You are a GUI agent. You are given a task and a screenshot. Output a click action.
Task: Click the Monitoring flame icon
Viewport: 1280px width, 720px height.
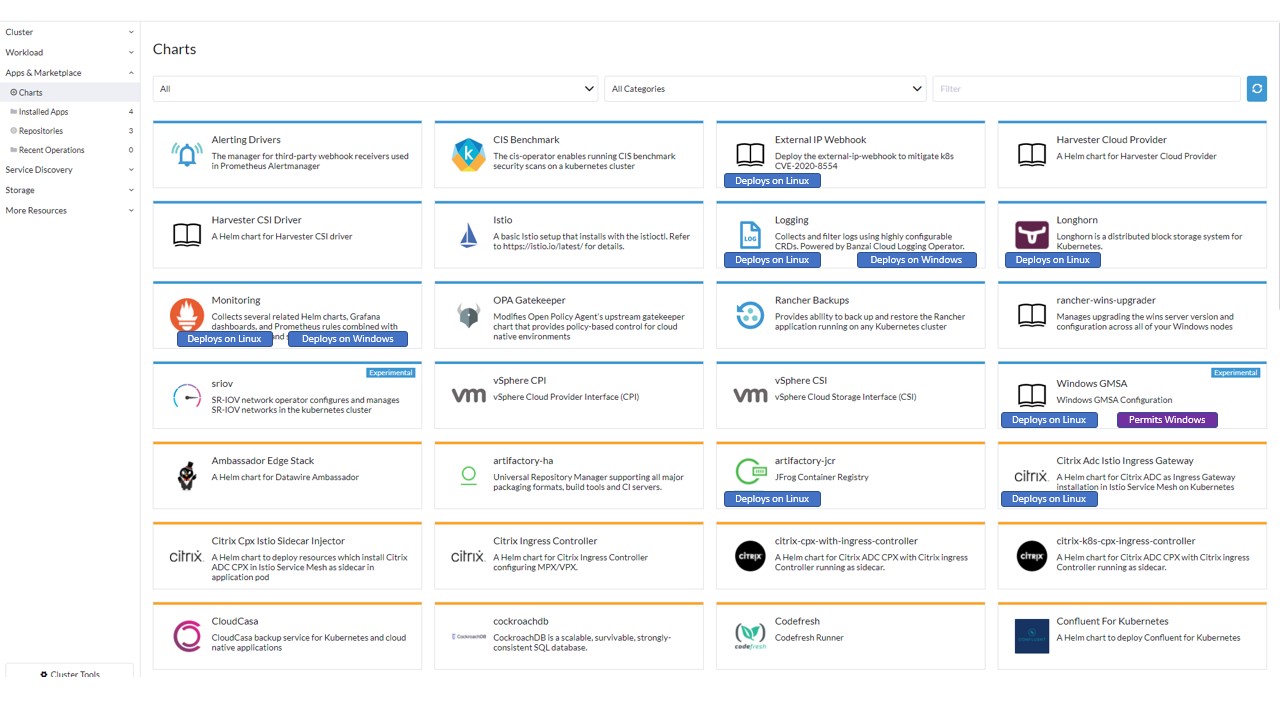(185, 314)
